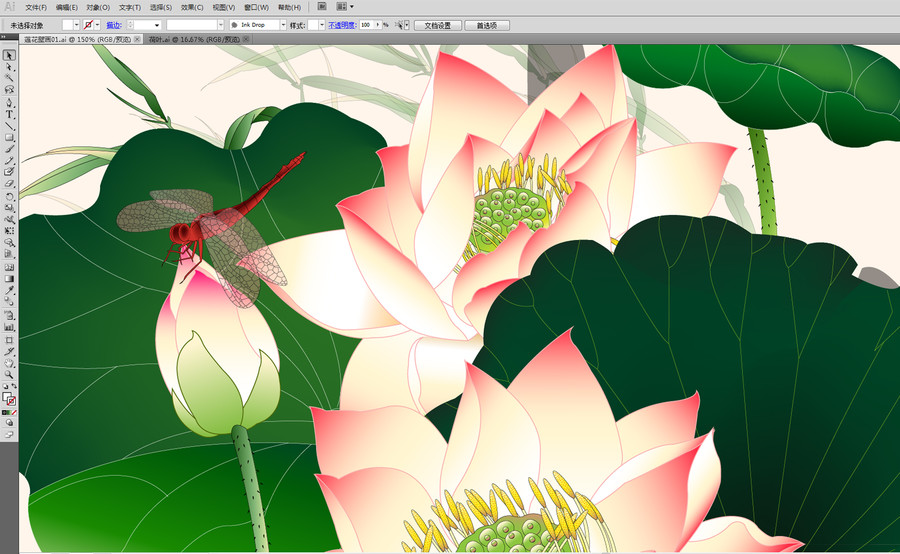Select the Pen tool

pos(9,103)
